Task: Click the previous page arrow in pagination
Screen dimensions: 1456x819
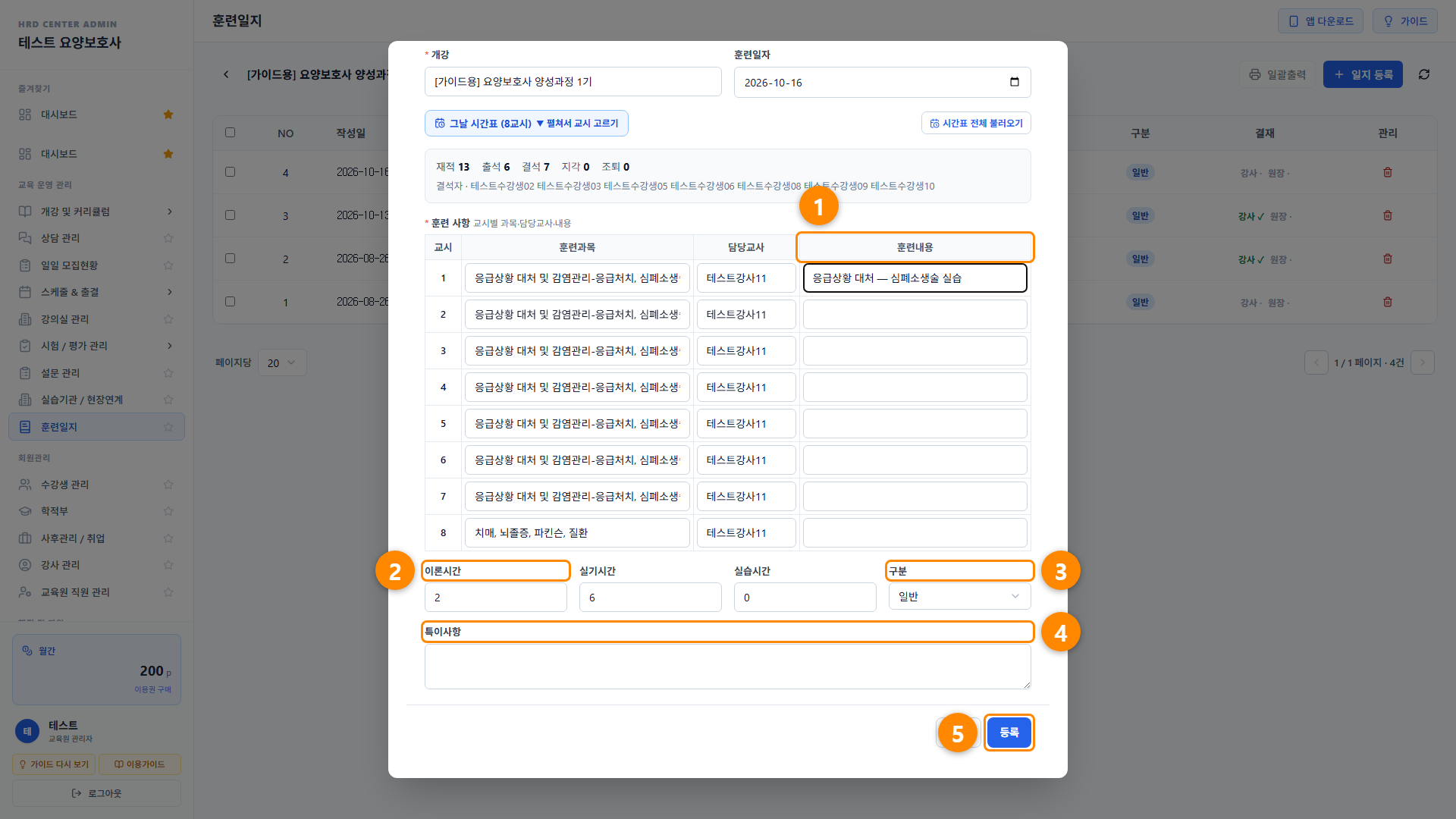Action: [1316, 362]
